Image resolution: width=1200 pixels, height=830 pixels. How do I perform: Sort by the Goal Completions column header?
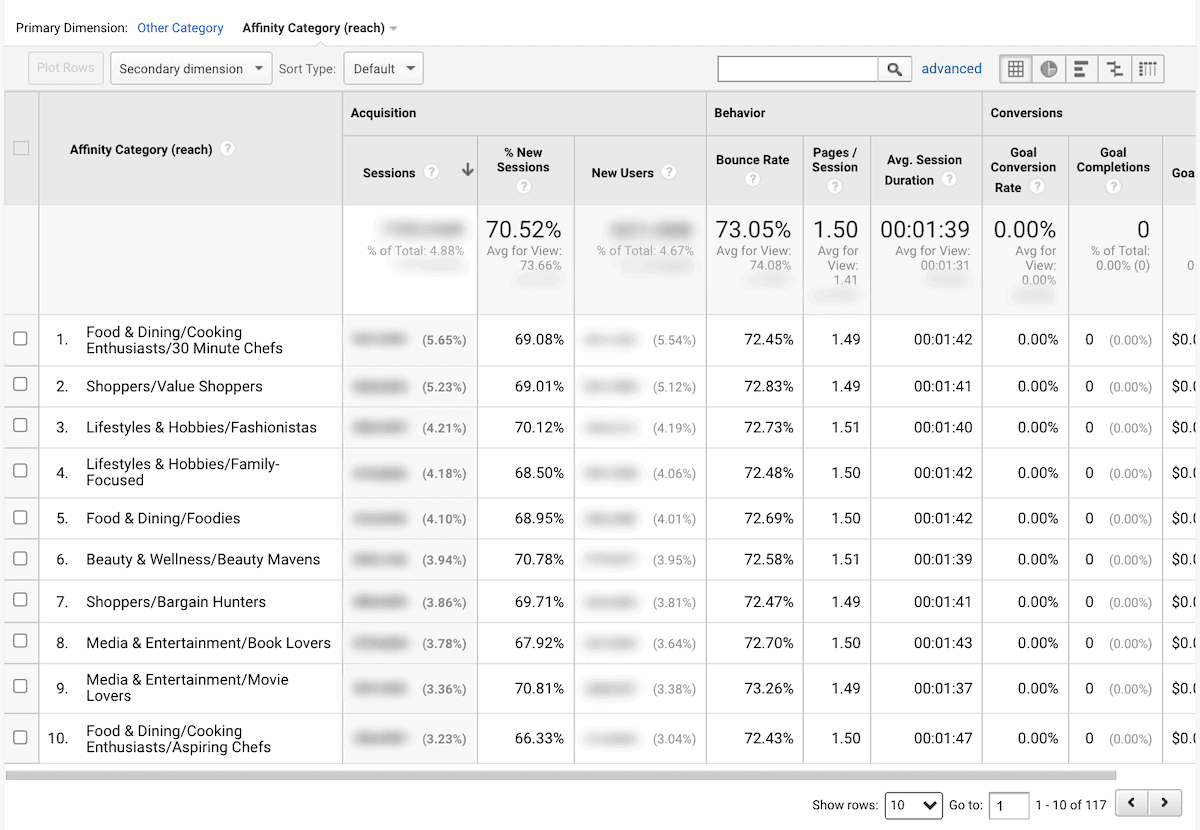(x=1113, y=160)
